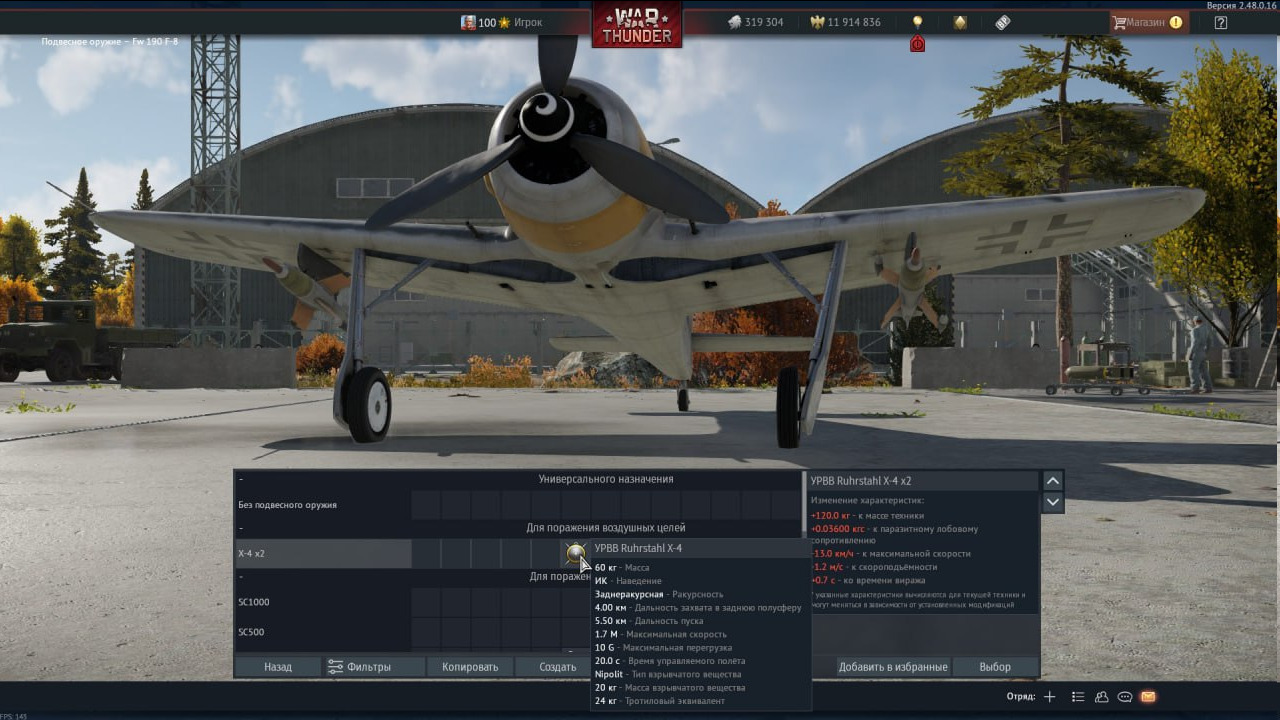Screen dimensions: 1280x720
Task: Click the +120.0 кг mass change line
Action: (867, 515)
